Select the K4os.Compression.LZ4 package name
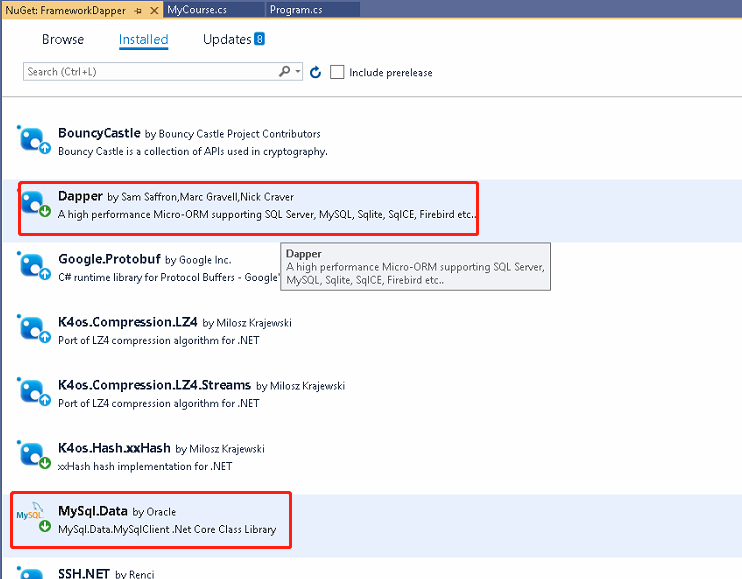 (x=128, y=322)
